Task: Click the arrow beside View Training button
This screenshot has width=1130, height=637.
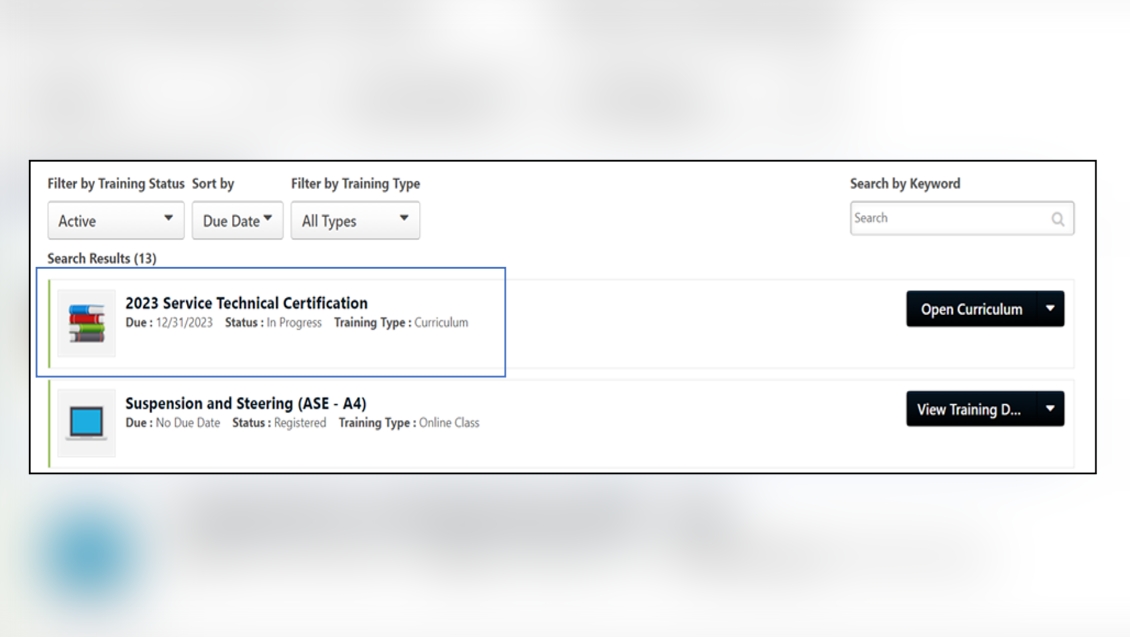Action: (1050, 409)
